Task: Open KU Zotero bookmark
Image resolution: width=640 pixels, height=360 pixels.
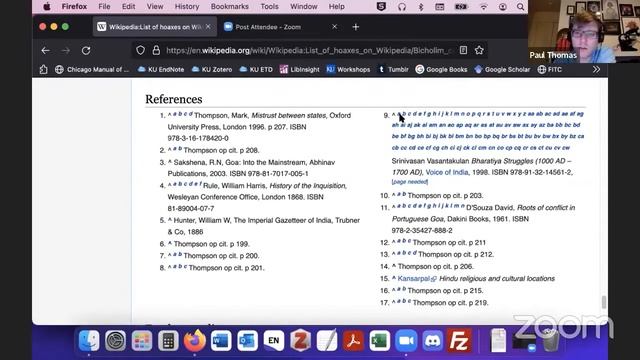Action: [x=211, y=69]
